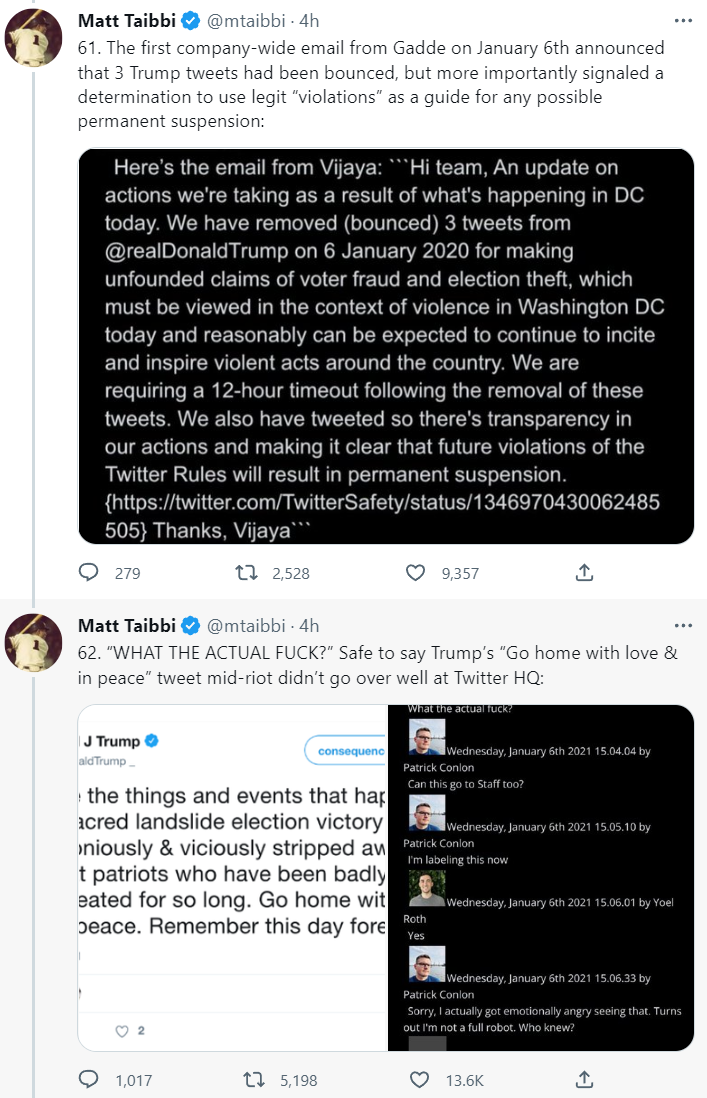
Task: Open the 4h timestamp of tweet 62
Action: (x=309, y=626)
